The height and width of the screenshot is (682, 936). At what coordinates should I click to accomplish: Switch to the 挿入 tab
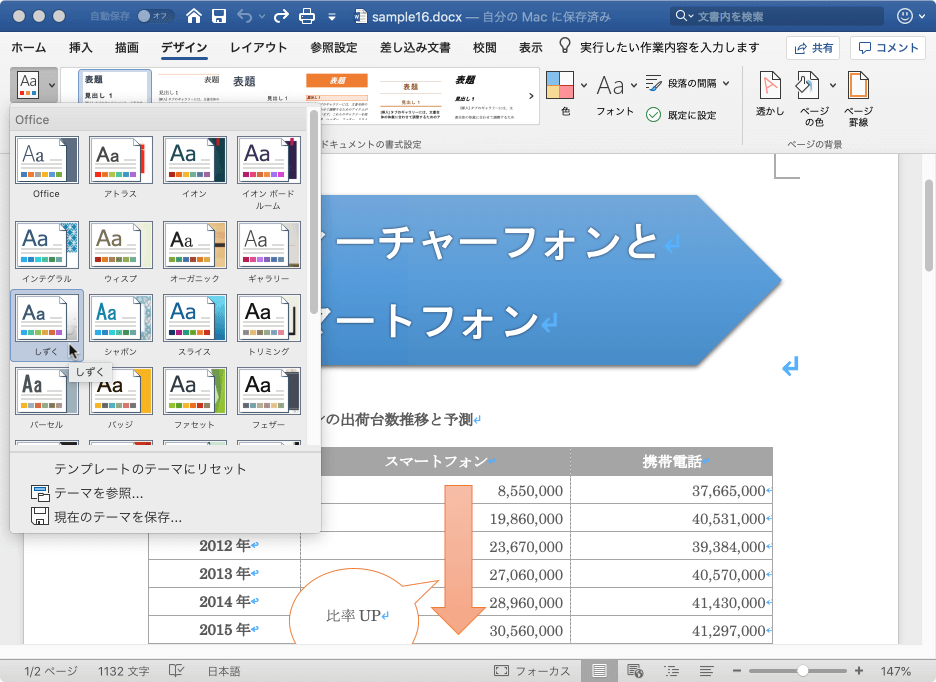[x=81, y=47]
